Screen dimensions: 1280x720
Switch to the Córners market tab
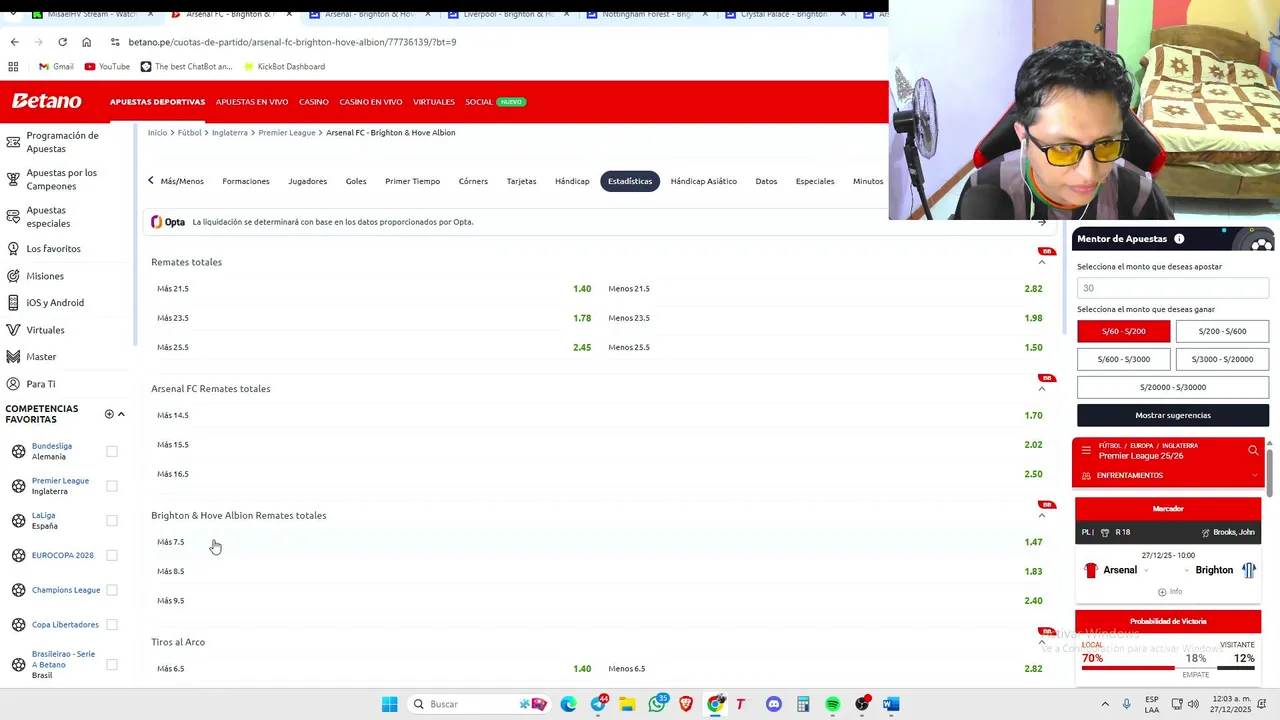click(473, 181)
